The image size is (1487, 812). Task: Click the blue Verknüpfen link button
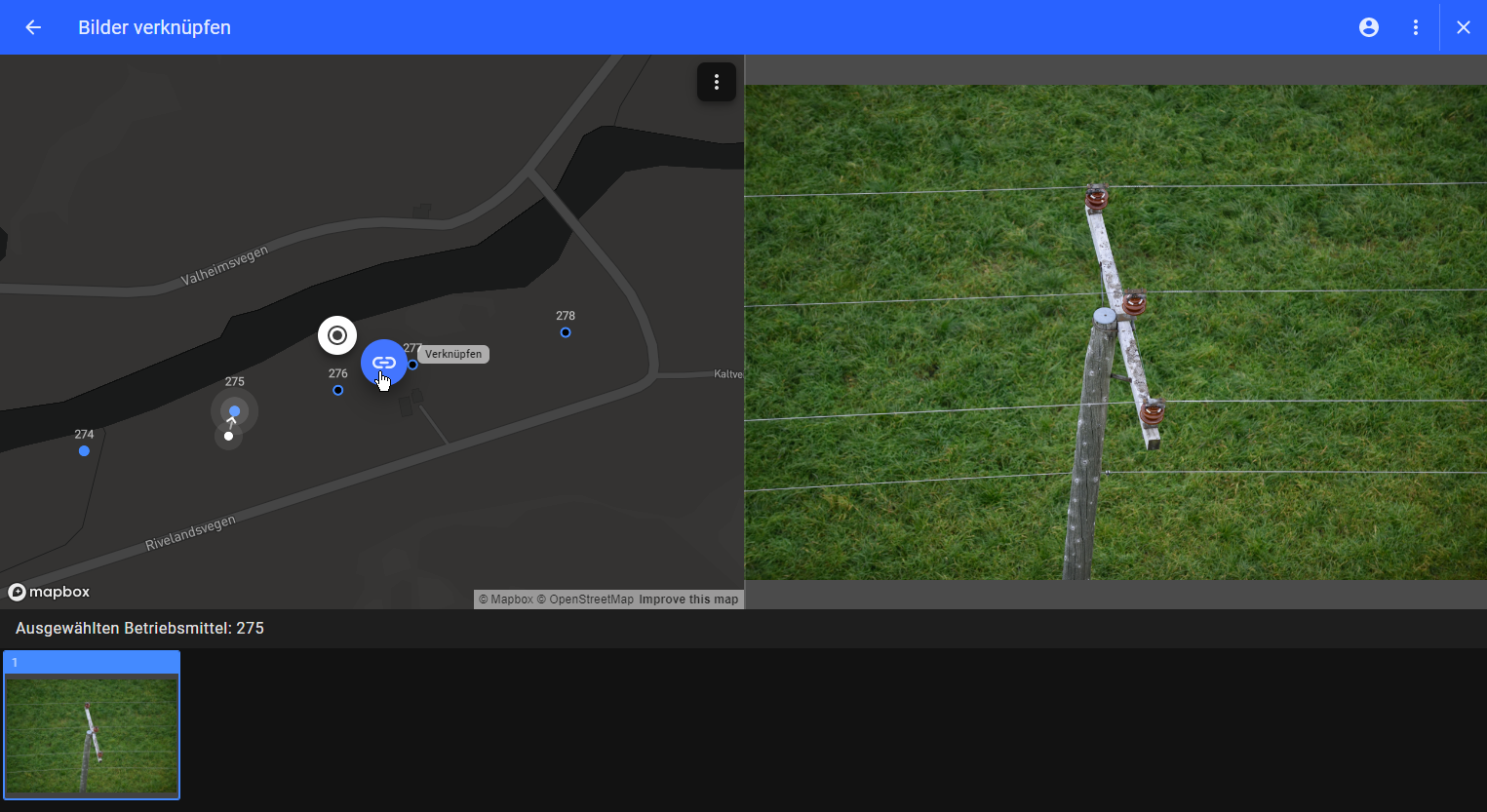[383, 362]
